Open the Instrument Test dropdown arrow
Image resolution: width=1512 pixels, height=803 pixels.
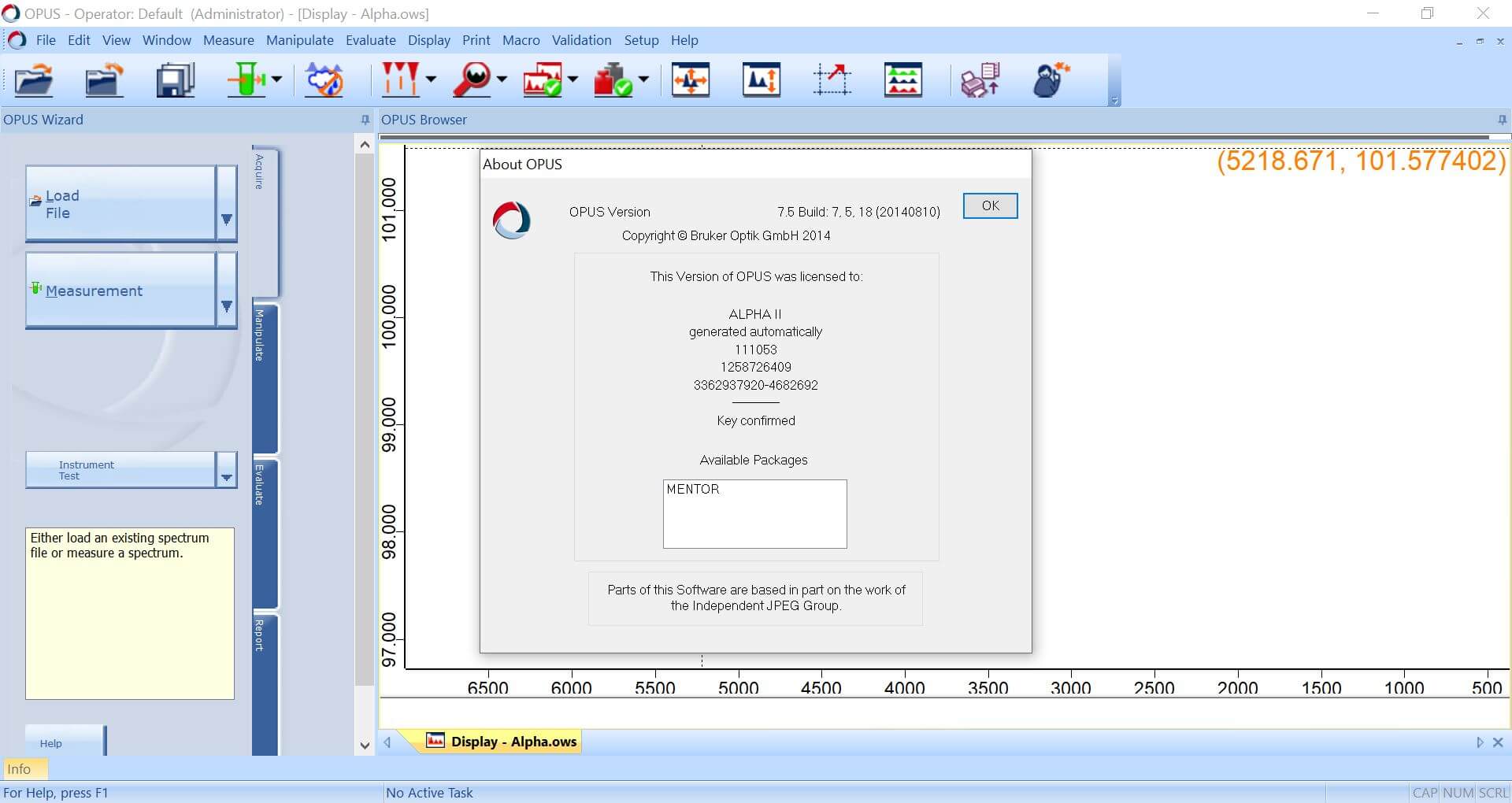(227, 477)
